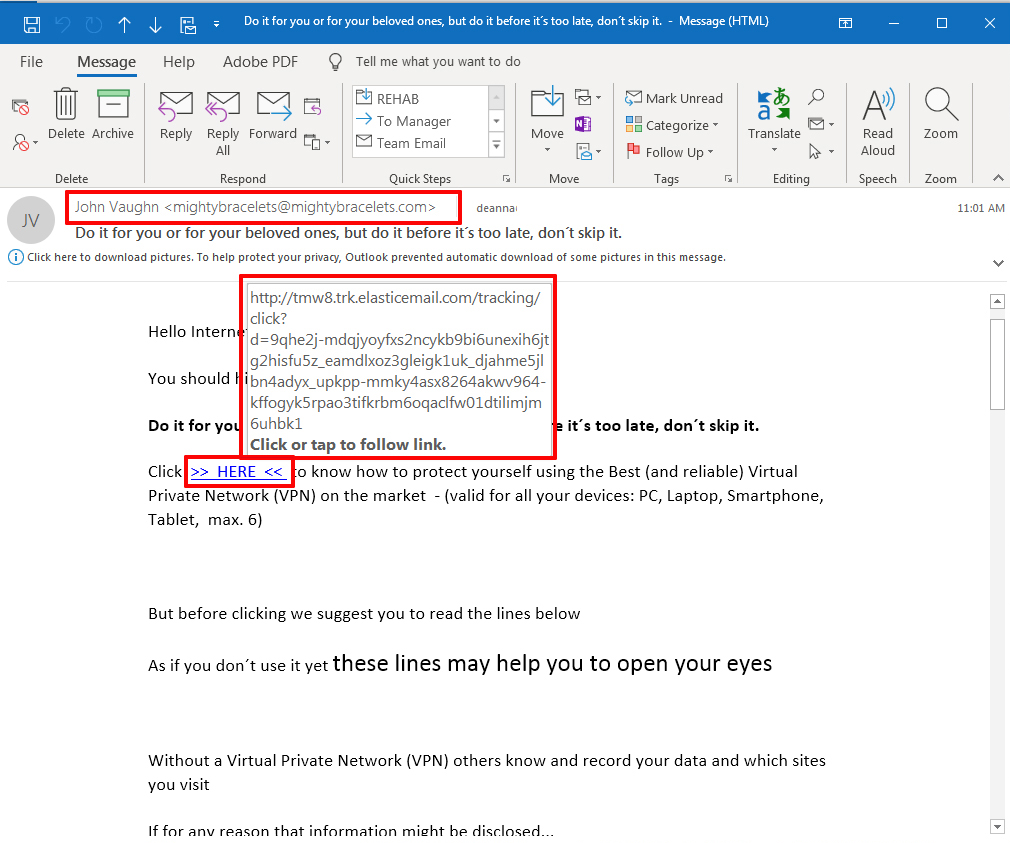Click the Undo arrow in title bar

pos(63,25)
